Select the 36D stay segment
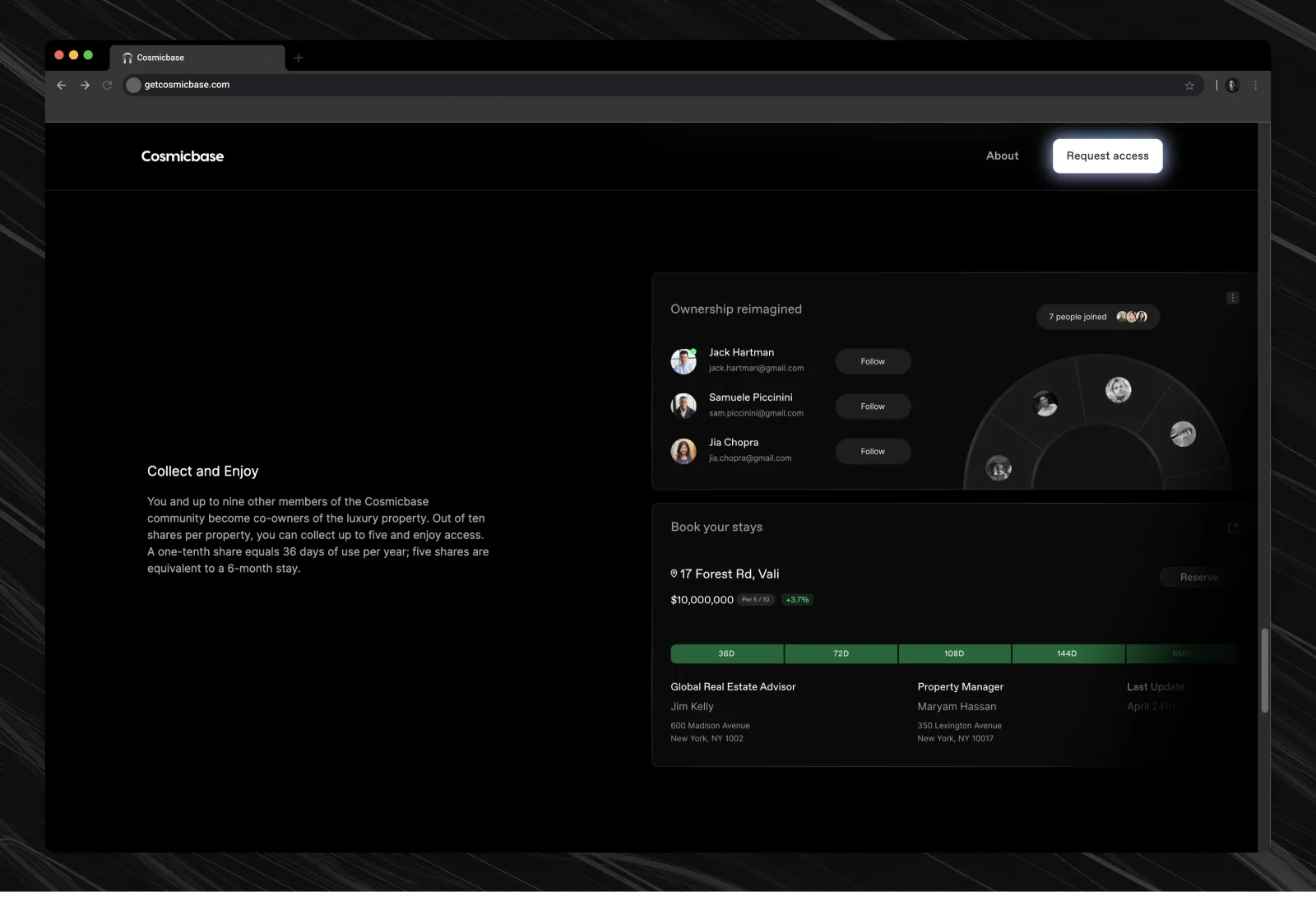This screenshot has width=1316, height=897. 727,655
